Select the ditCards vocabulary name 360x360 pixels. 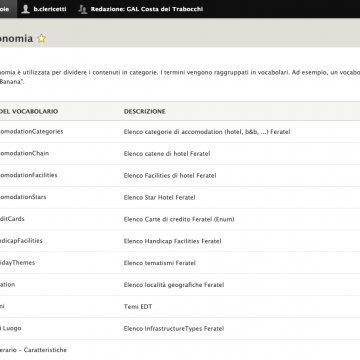(x=12, y=219)
